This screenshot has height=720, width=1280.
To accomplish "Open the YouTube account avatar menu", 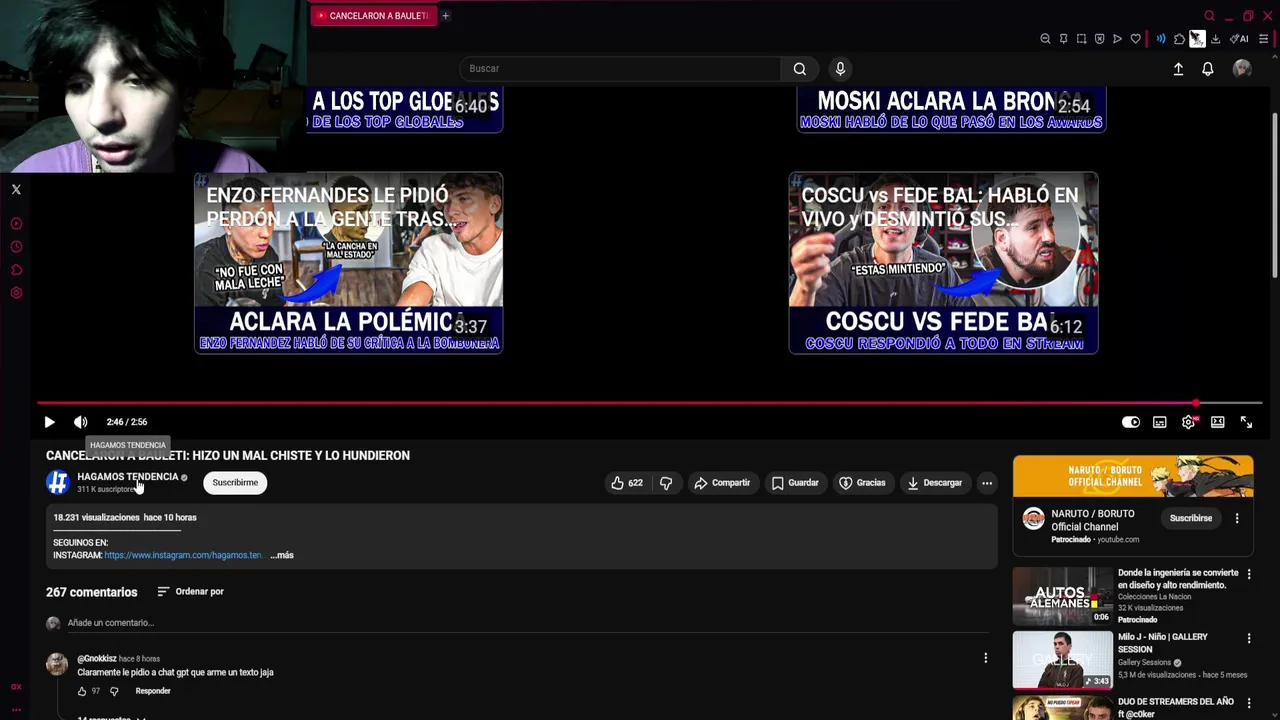I will pos(1242,68).
